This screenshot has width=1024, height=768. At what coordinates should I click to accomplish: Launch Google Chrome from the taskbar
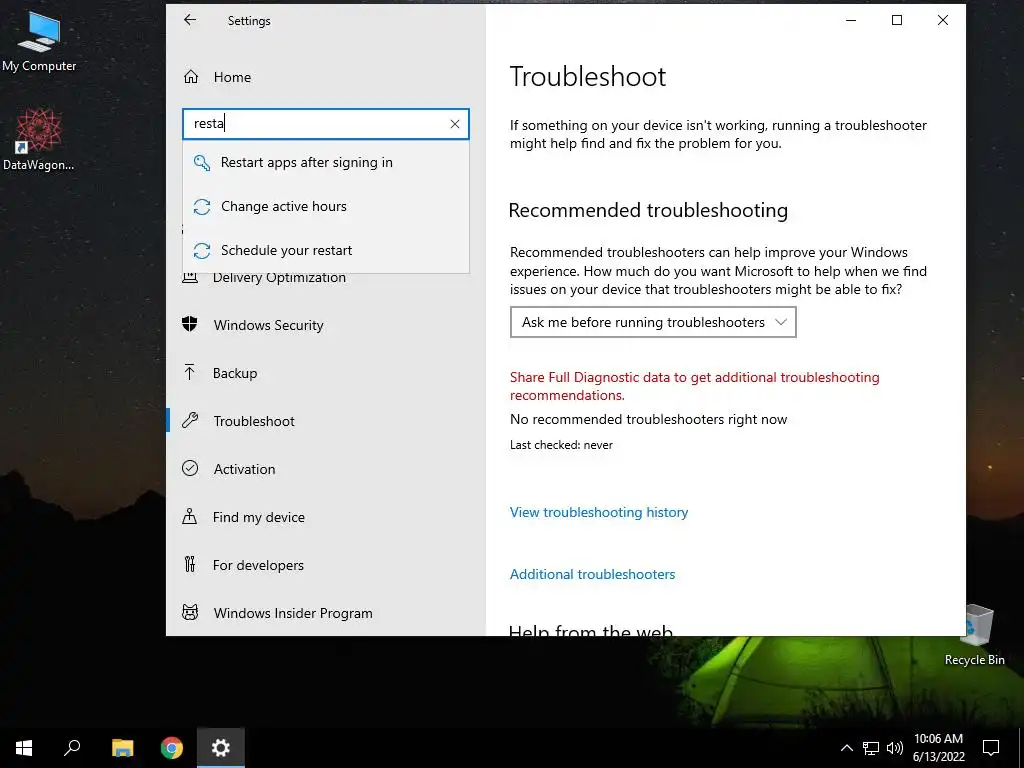[171, 748]
